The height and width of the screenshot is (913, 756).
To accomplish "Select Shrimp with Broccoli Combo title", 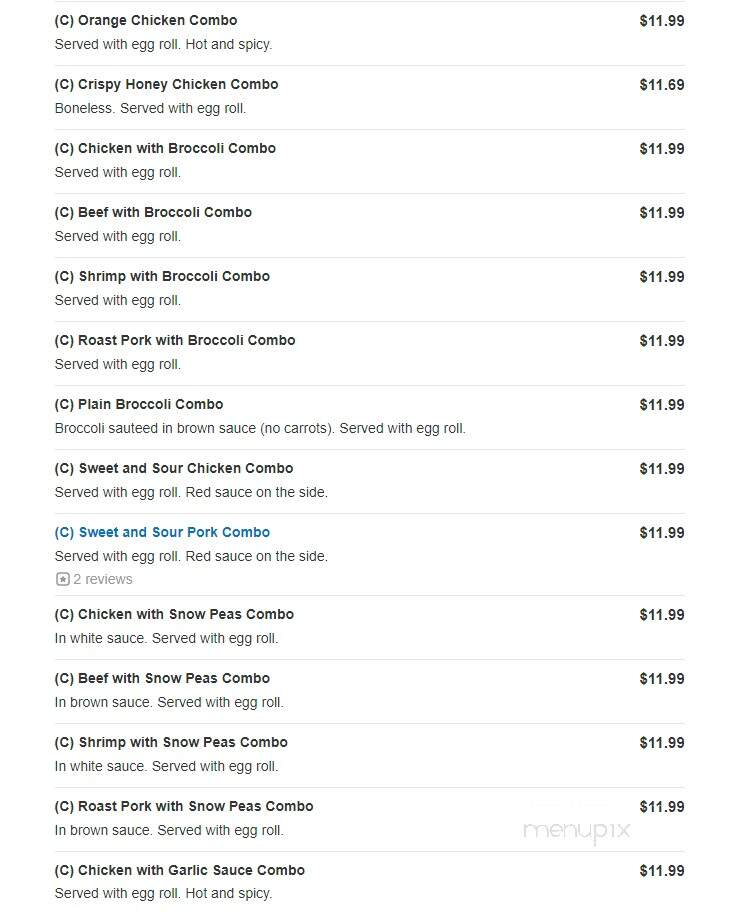I will [x=162, y=277].
